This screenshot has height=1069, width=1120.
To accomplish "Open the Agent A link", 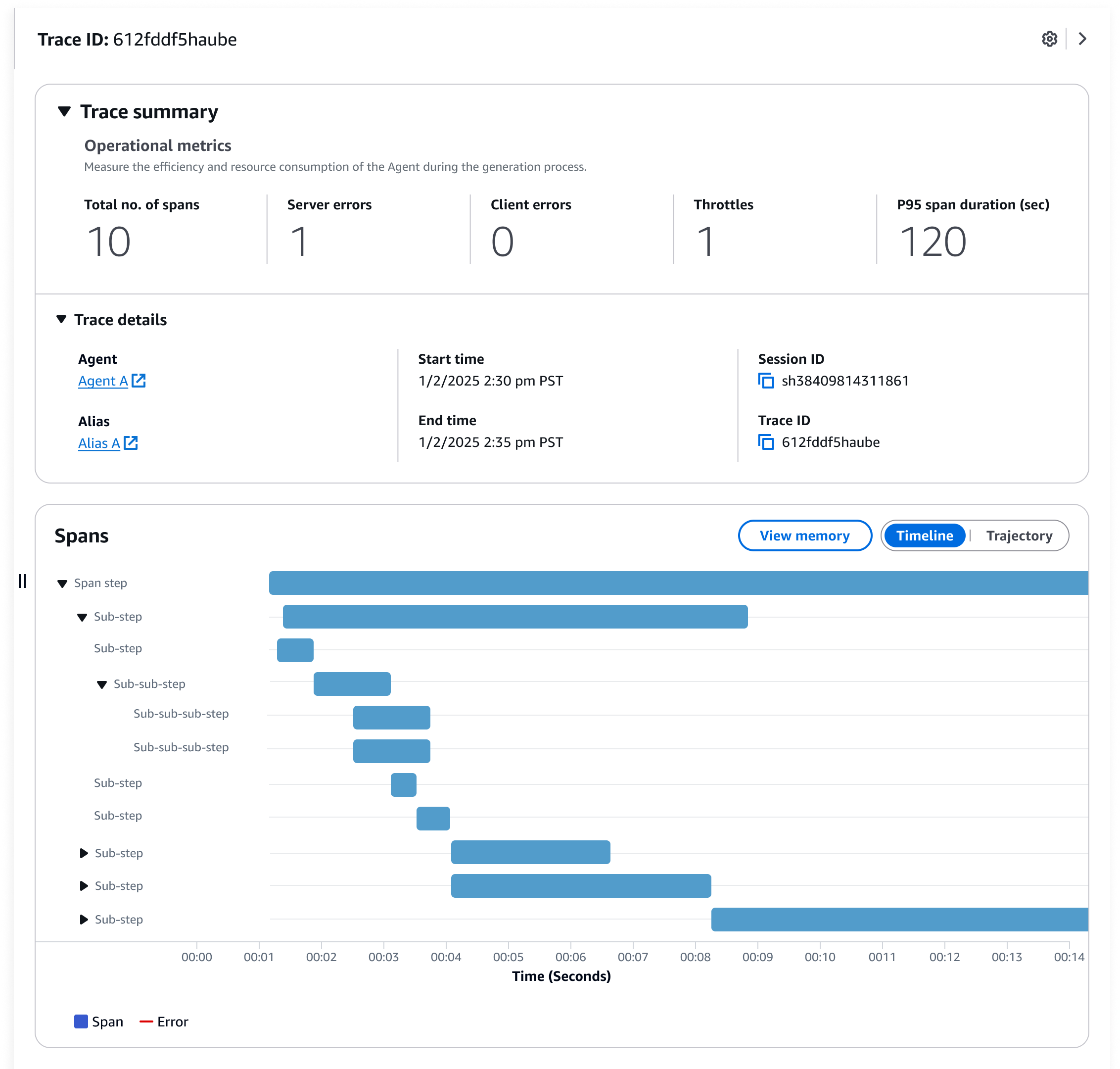I will pyautogui.click(x=102, y=381).
